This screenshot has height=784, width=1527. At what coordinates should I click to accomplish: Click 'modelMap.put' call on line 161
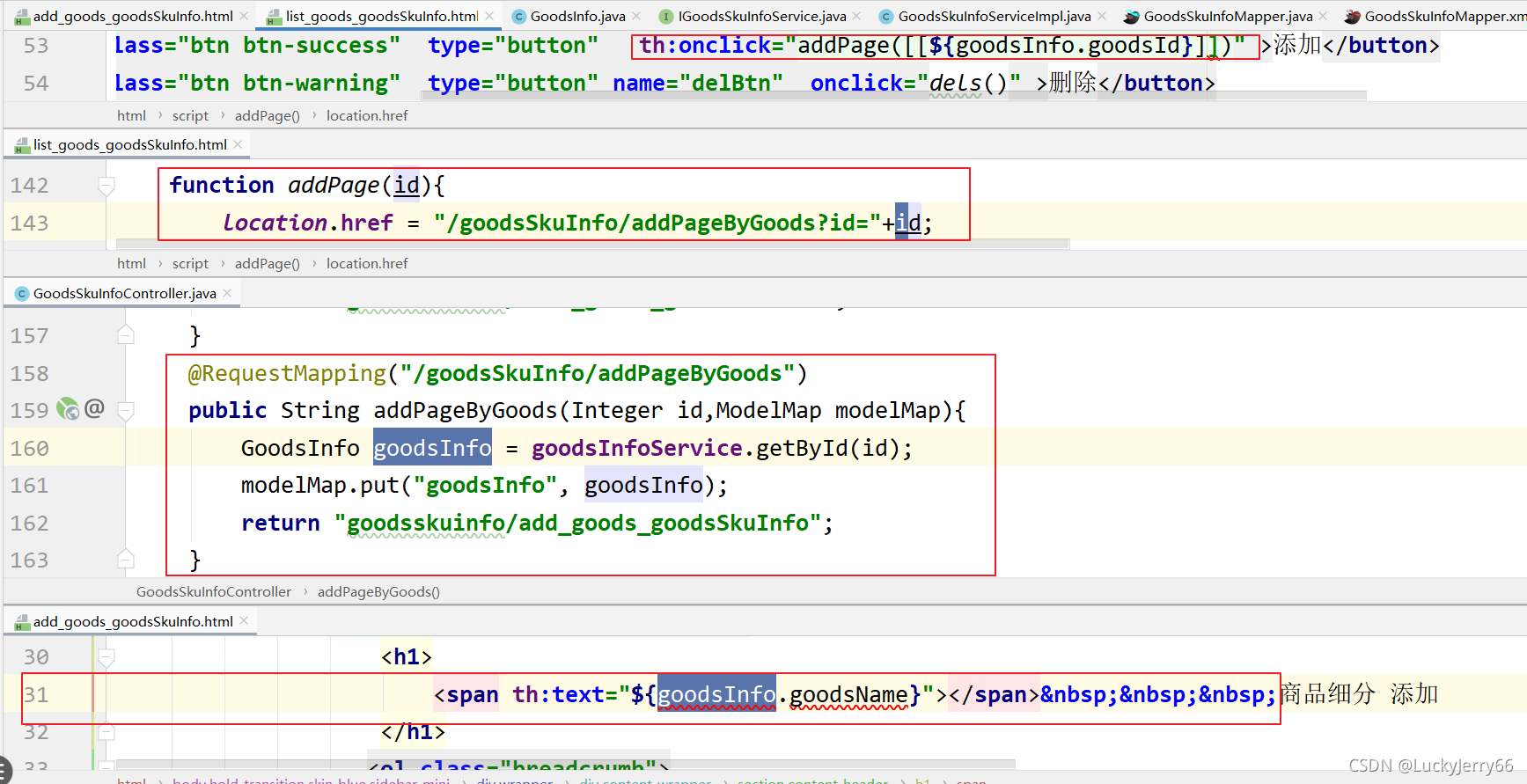[319, 486]
